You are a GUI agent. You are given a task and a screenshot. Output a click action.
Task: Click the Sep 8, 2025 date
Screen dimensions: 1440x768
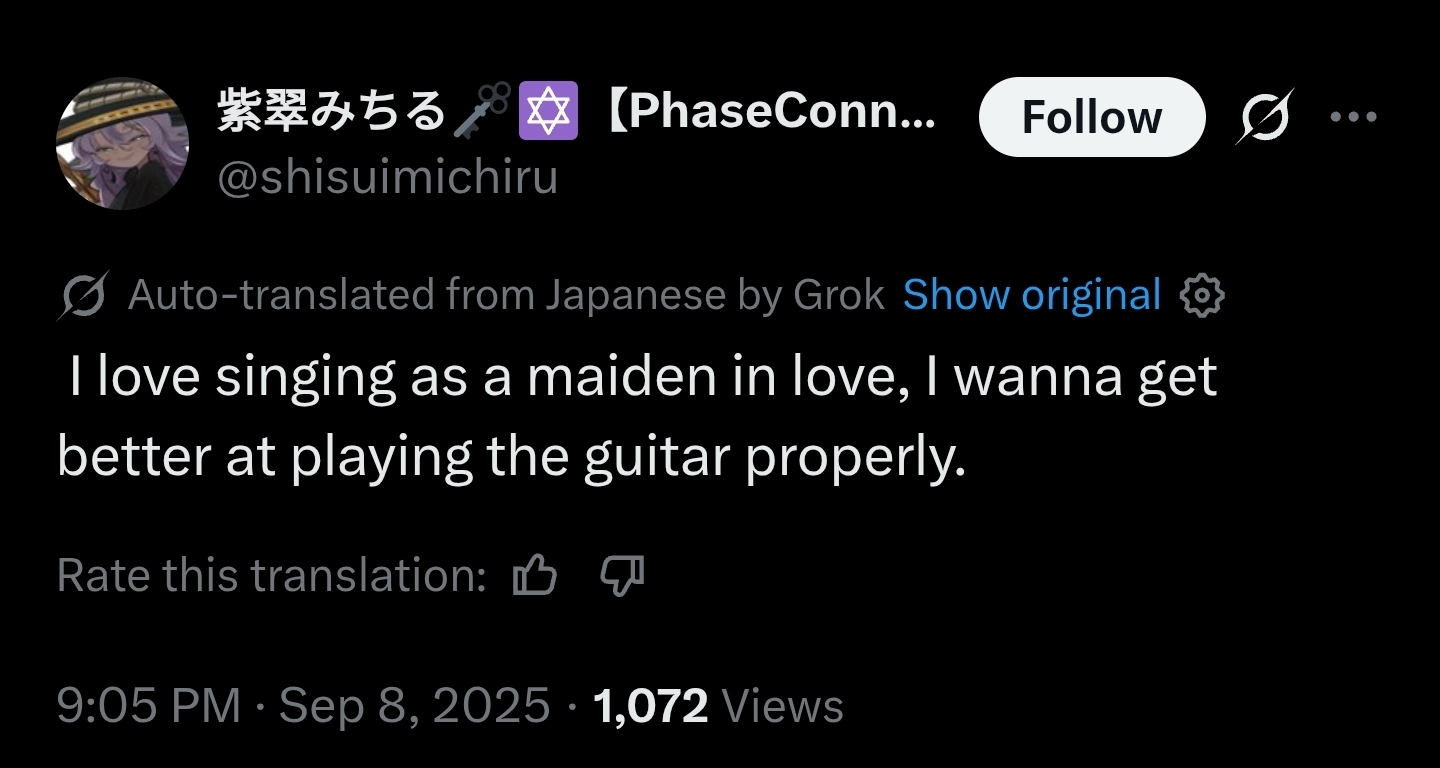coord(414,706)
